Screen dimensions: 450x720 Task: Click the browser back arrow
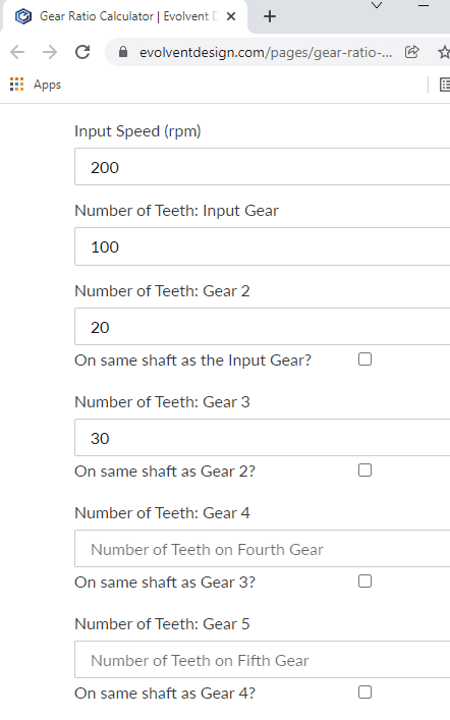click(17, 52)
